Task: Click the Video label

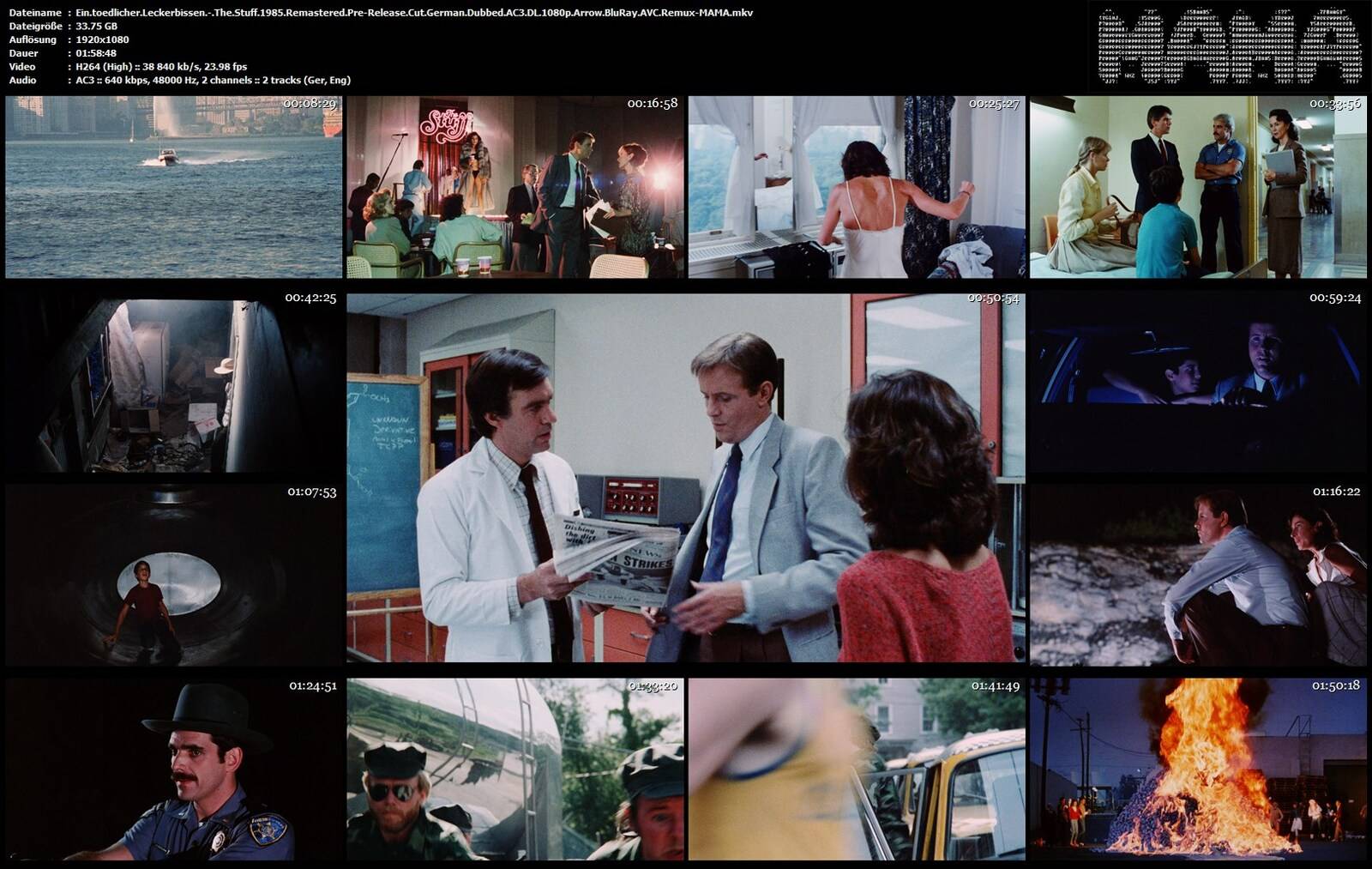Action: pos(22,67)
